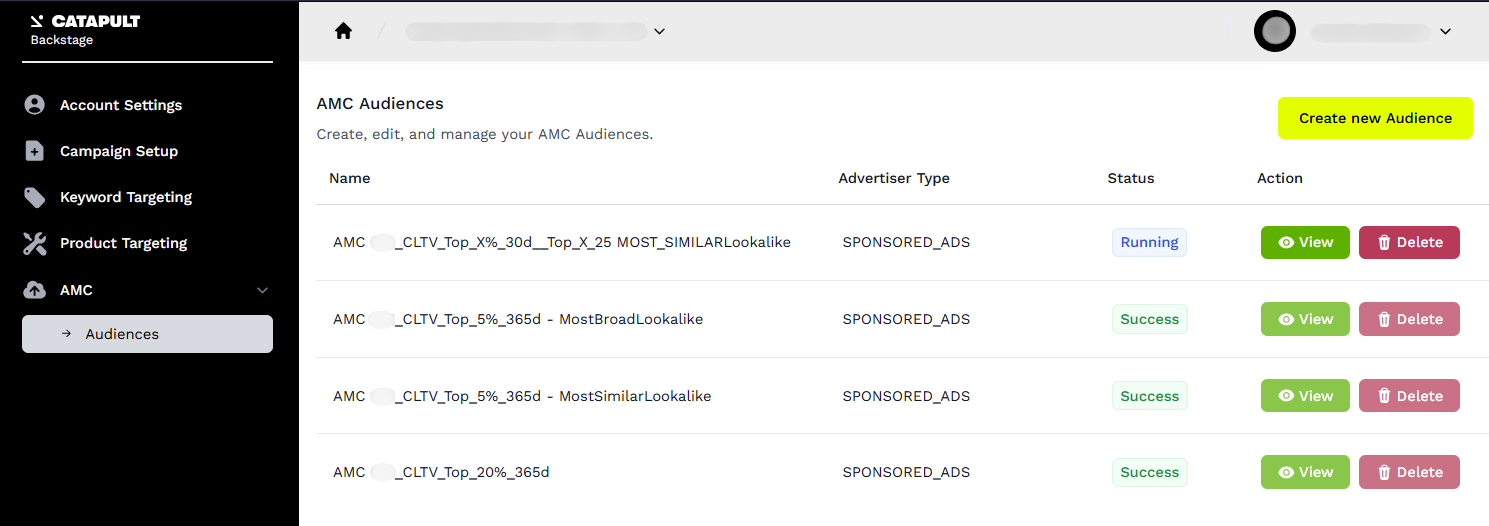1489x526 pixels.
Task: Click the home breadcrumb icon
Action: (344, 31)
